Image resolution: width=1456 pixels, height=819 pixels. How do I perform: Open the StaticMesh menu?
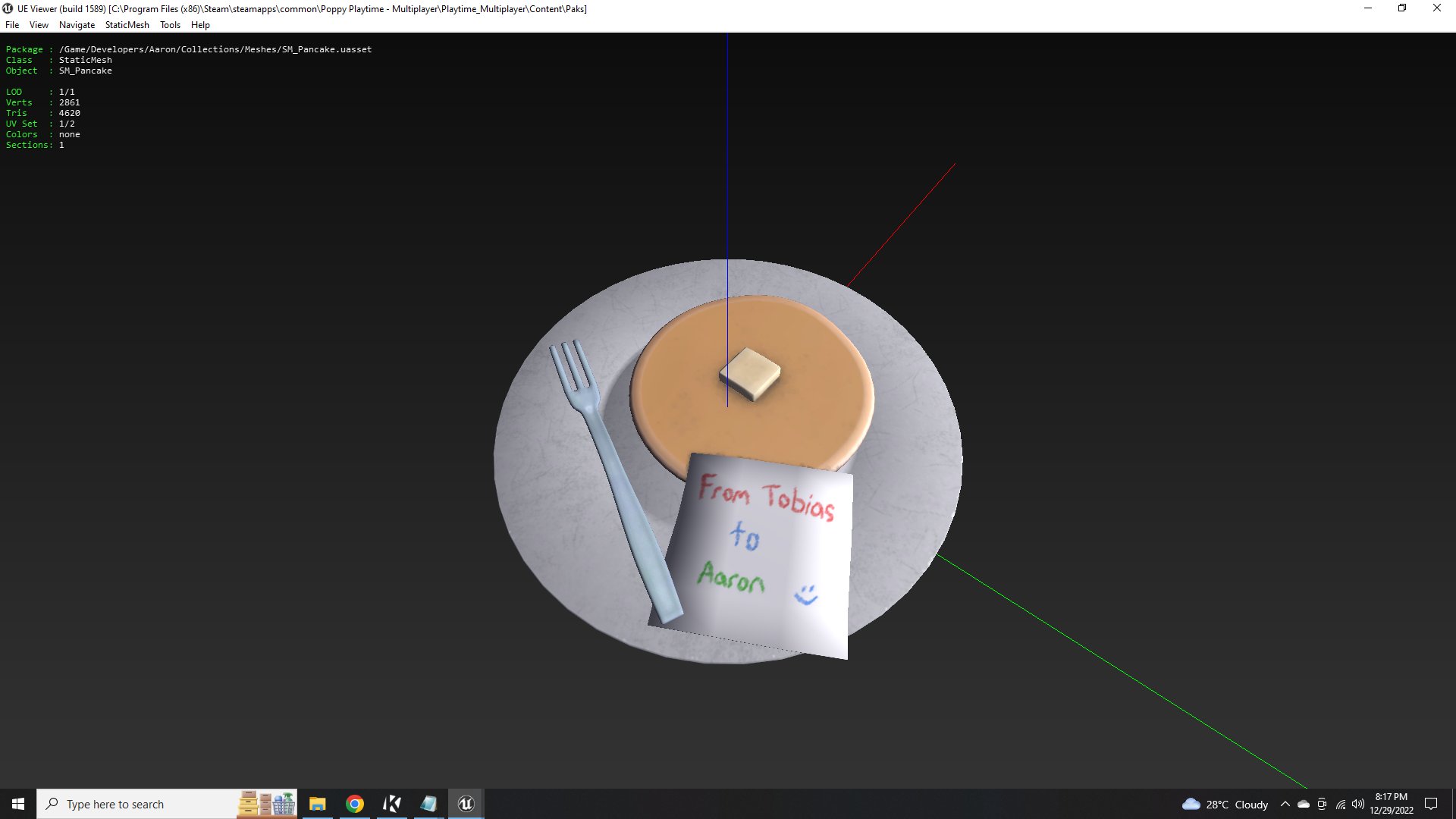(127, 25)
